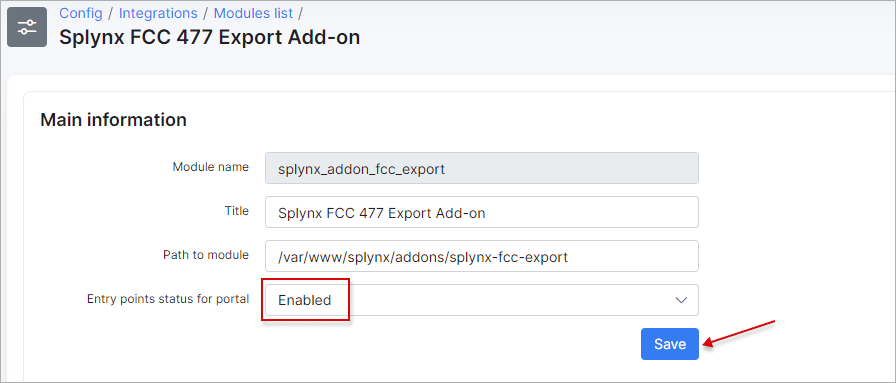Viewport: 896px width, 383px height.
Task: Open the Config breadcrumb link
Action: 81,13
